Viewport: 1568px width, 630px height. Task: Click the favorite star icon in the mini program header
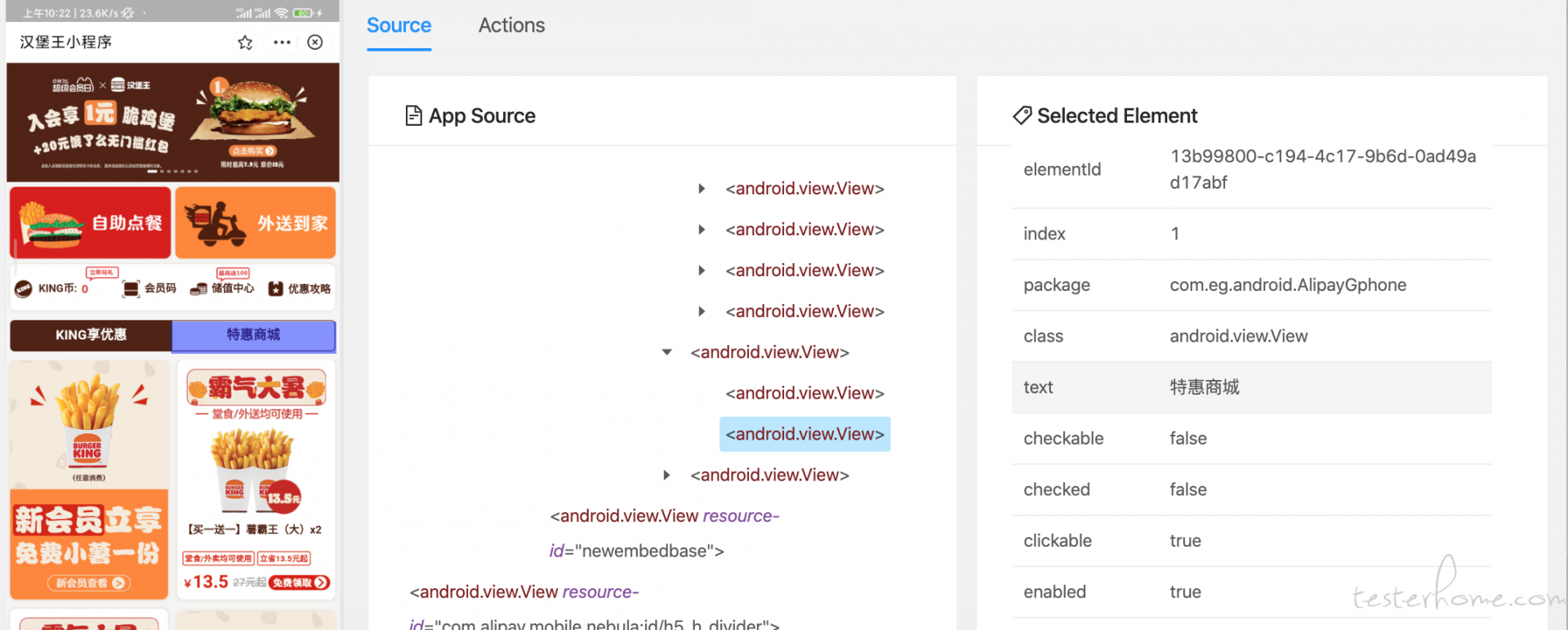coord(245,42)
